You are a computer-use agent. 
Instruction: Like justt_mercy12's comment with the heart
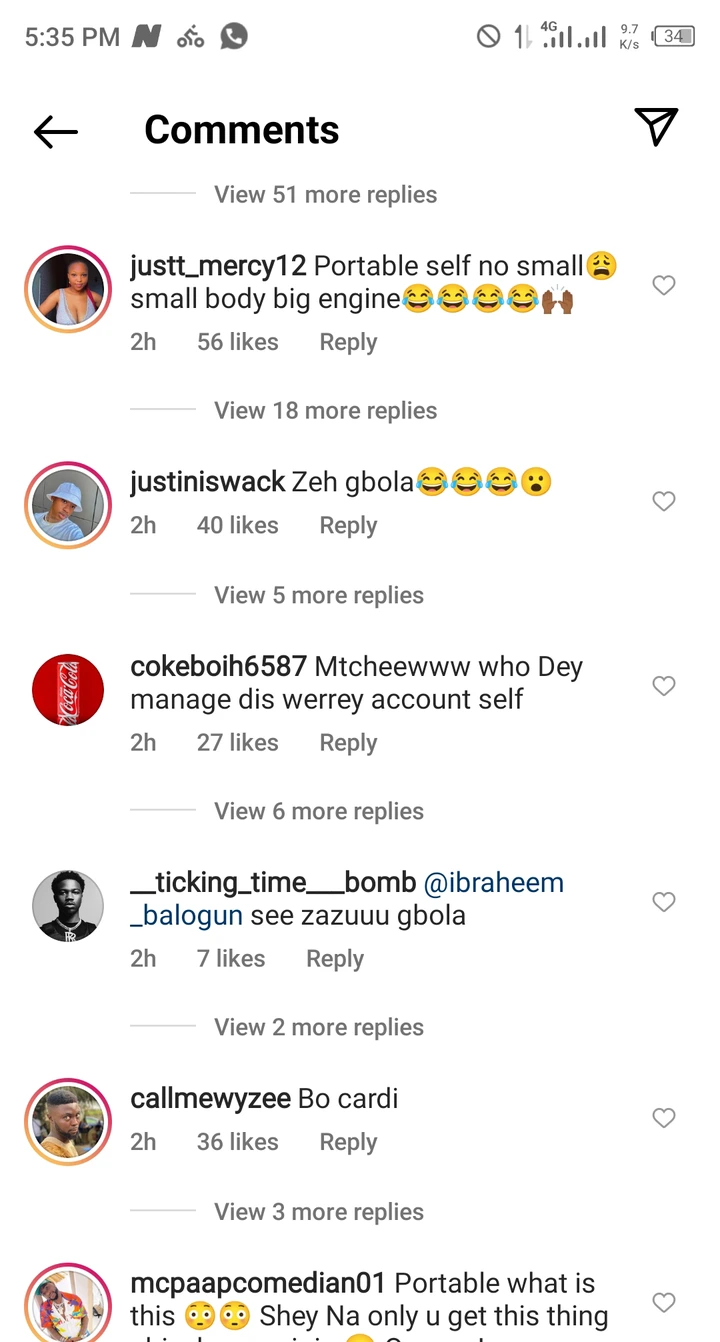click(x=664, y=286)
